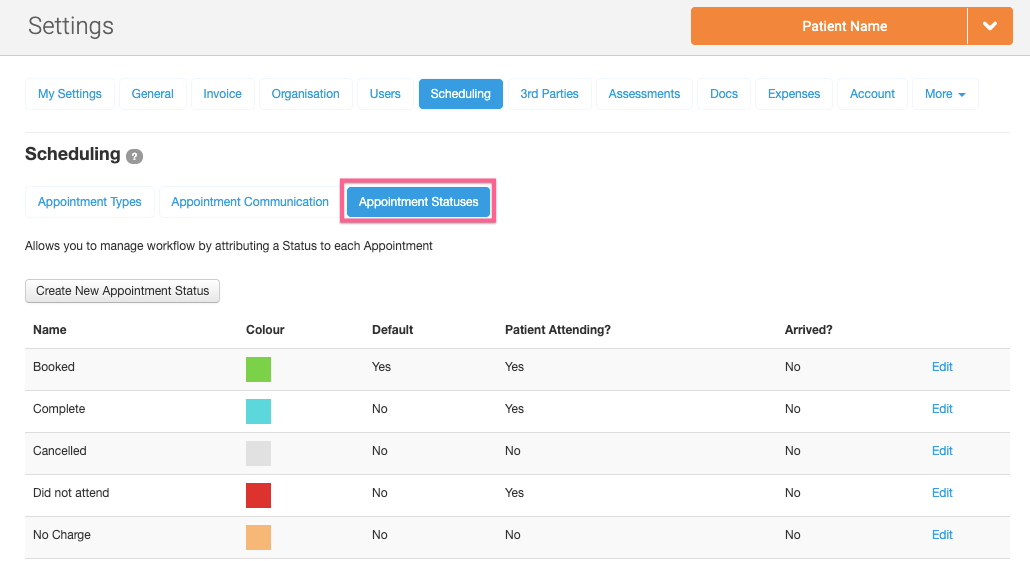Image resolution: width=1030 pixels, height=561 pixels.
Task: Select the Appointment Statuses tab
Action: pos(418,202)
